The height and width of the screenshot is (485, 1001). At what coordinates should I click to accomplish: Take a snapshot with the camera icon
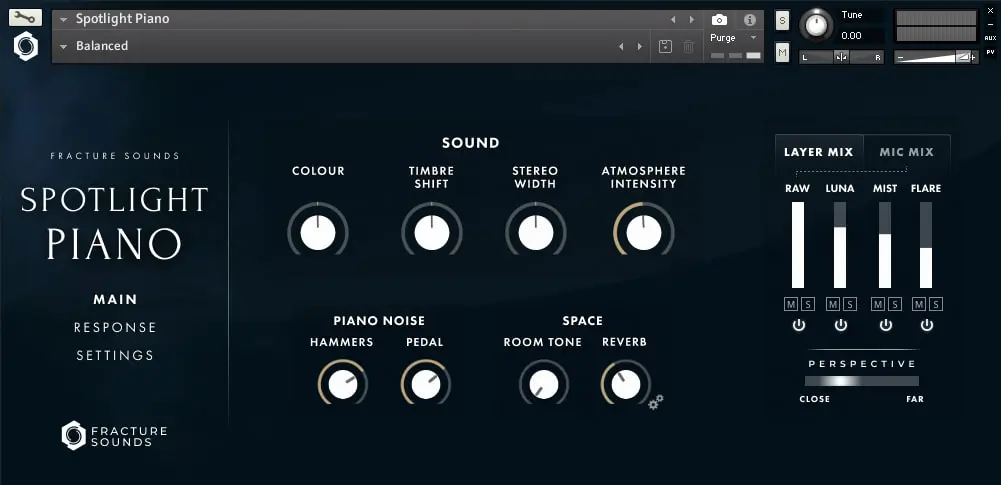coord(719,20)
